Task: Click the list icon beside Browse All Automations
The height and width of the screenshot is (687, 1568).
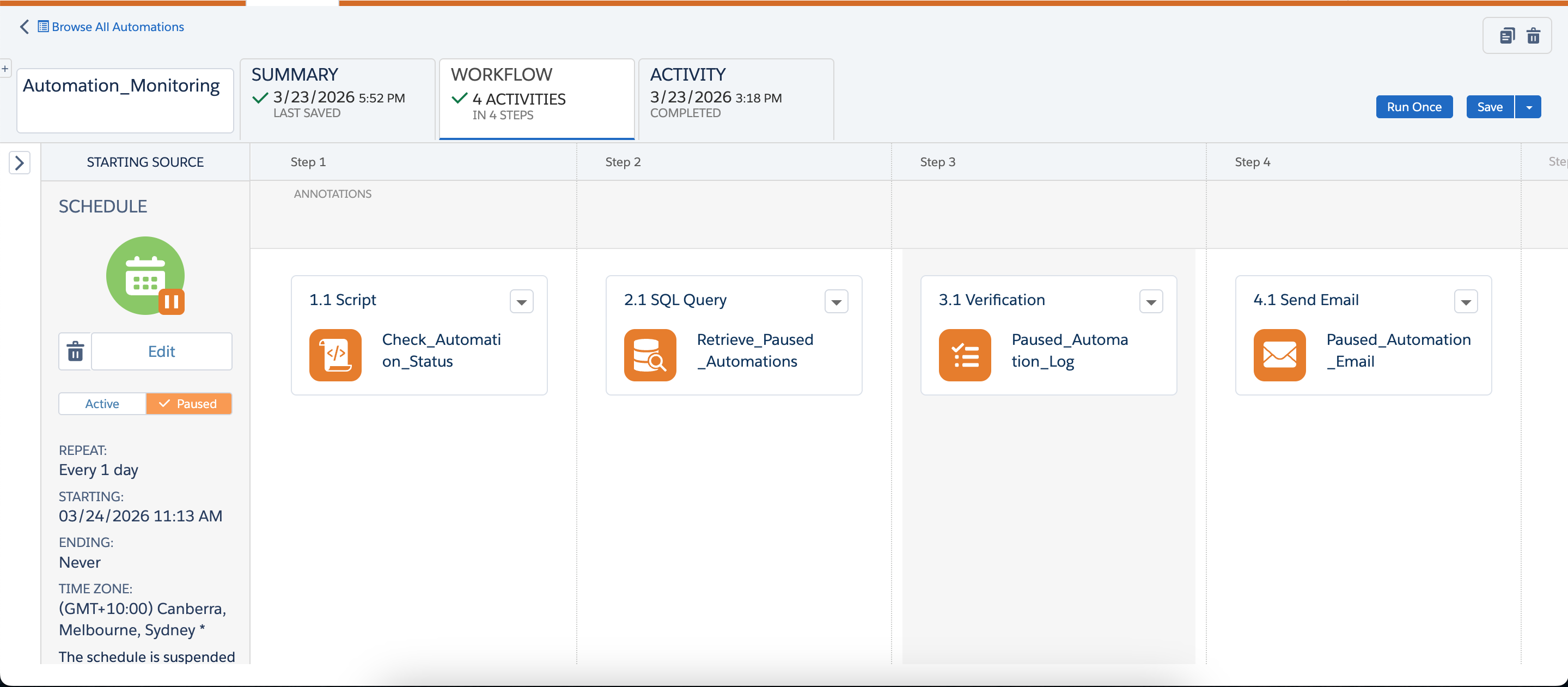Action: pyautogui.click(x=43, y=26)
